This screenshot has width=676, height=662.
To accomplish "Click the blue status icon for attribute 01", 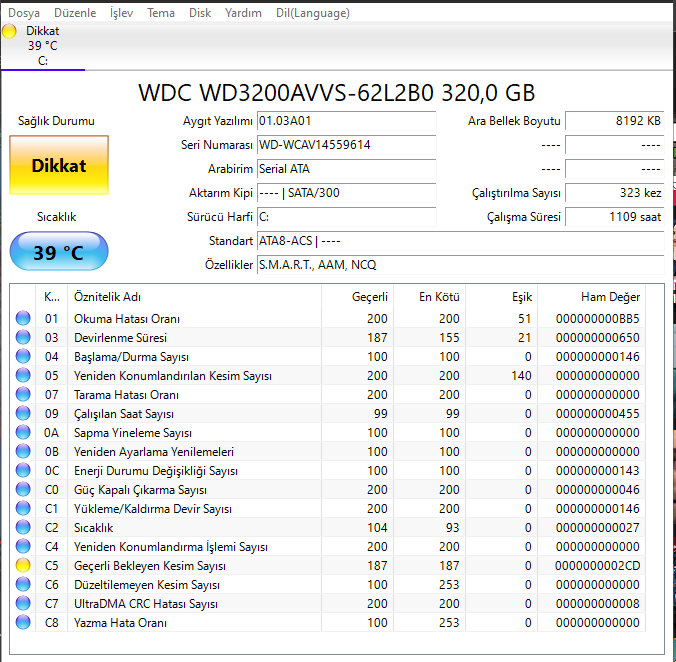I will coord(23,319).
